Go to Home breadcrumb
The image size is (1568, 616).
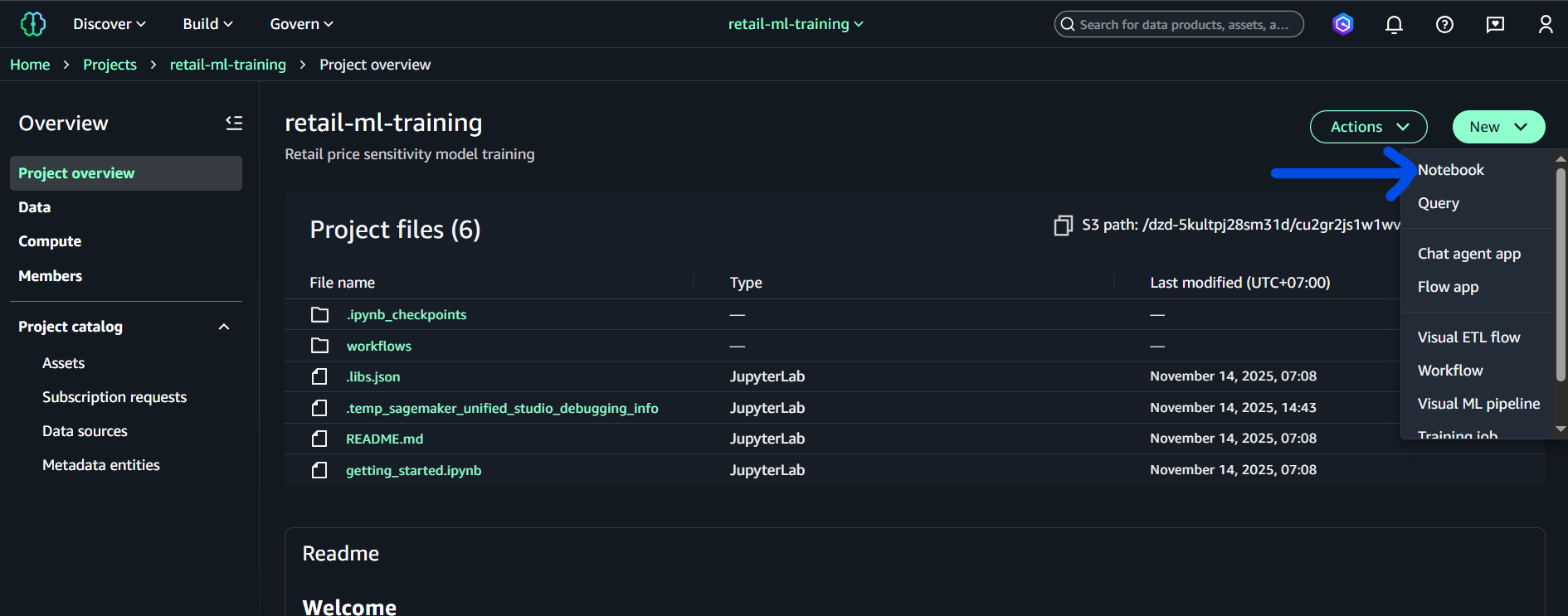30,65
